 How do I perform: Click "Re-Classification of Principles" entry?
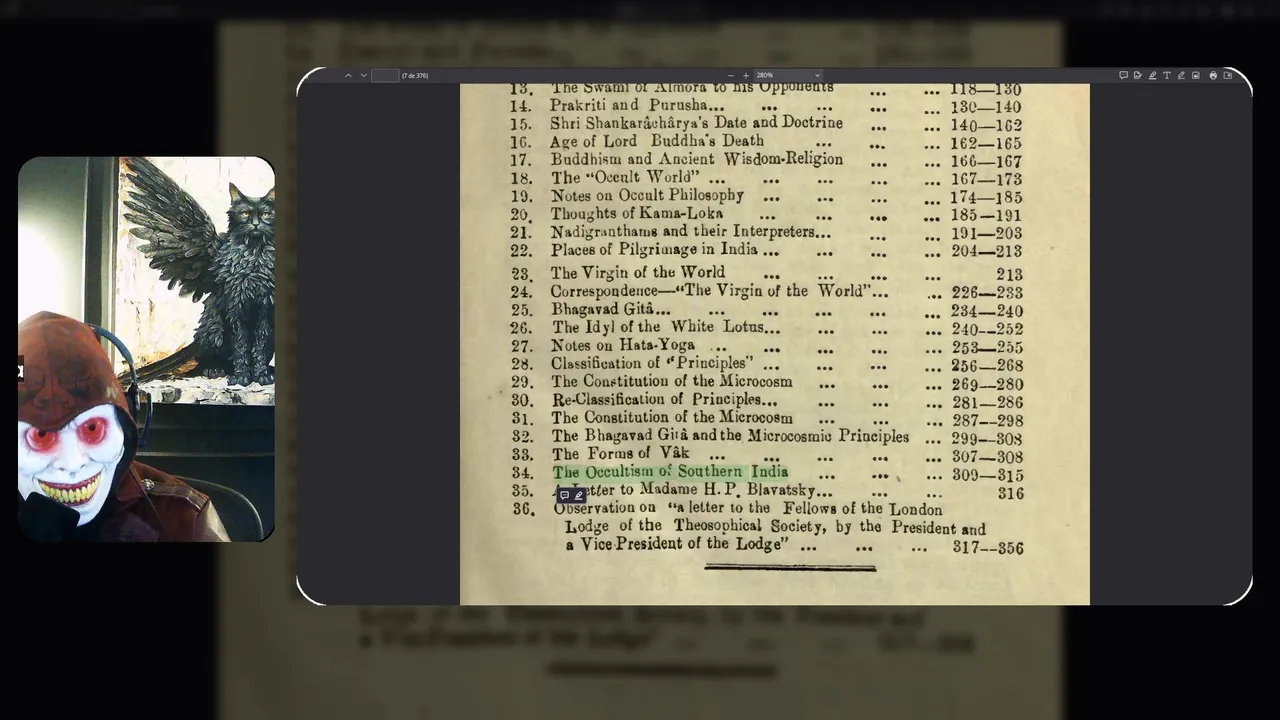(657, 399)
